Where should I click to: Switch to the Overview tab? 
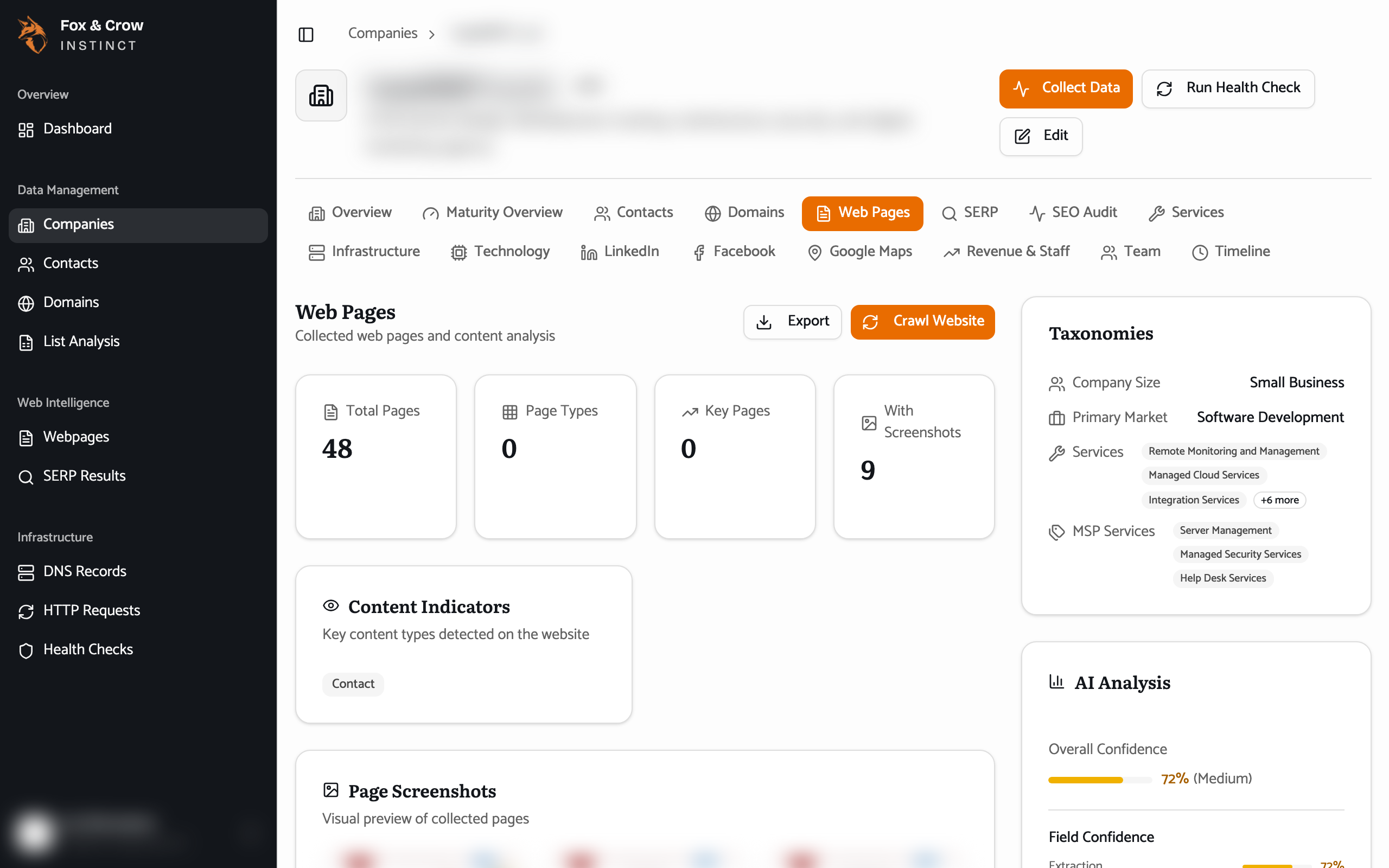[x=350, y=213]
